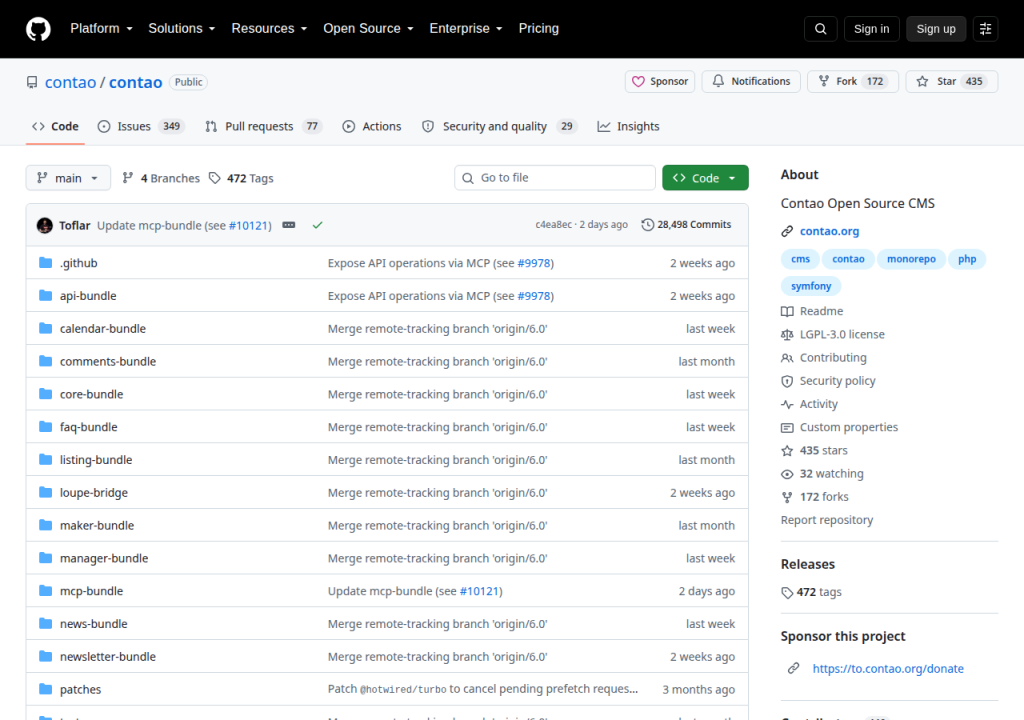1024x720 pixels.
Task: Click the Report repository link
Action: tap(827, 520)
